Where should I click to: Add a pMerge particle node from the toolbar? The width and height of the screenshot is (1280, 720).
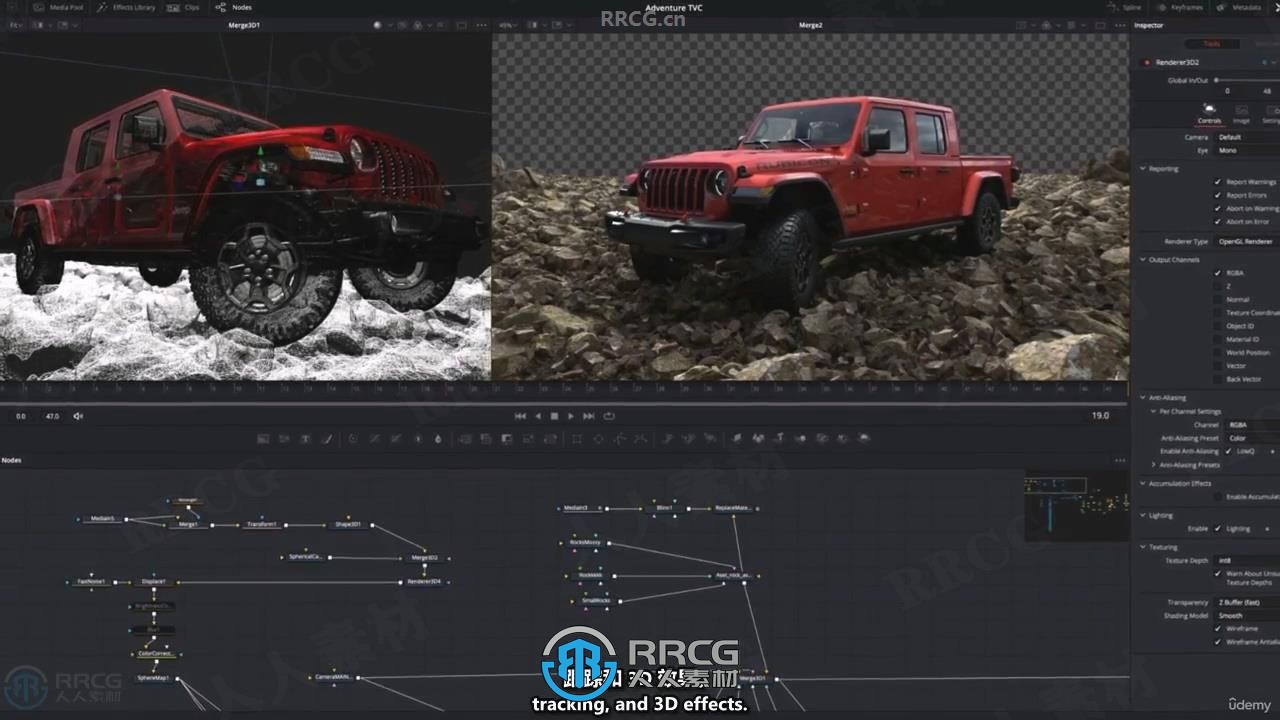click(x=688, y=438)
